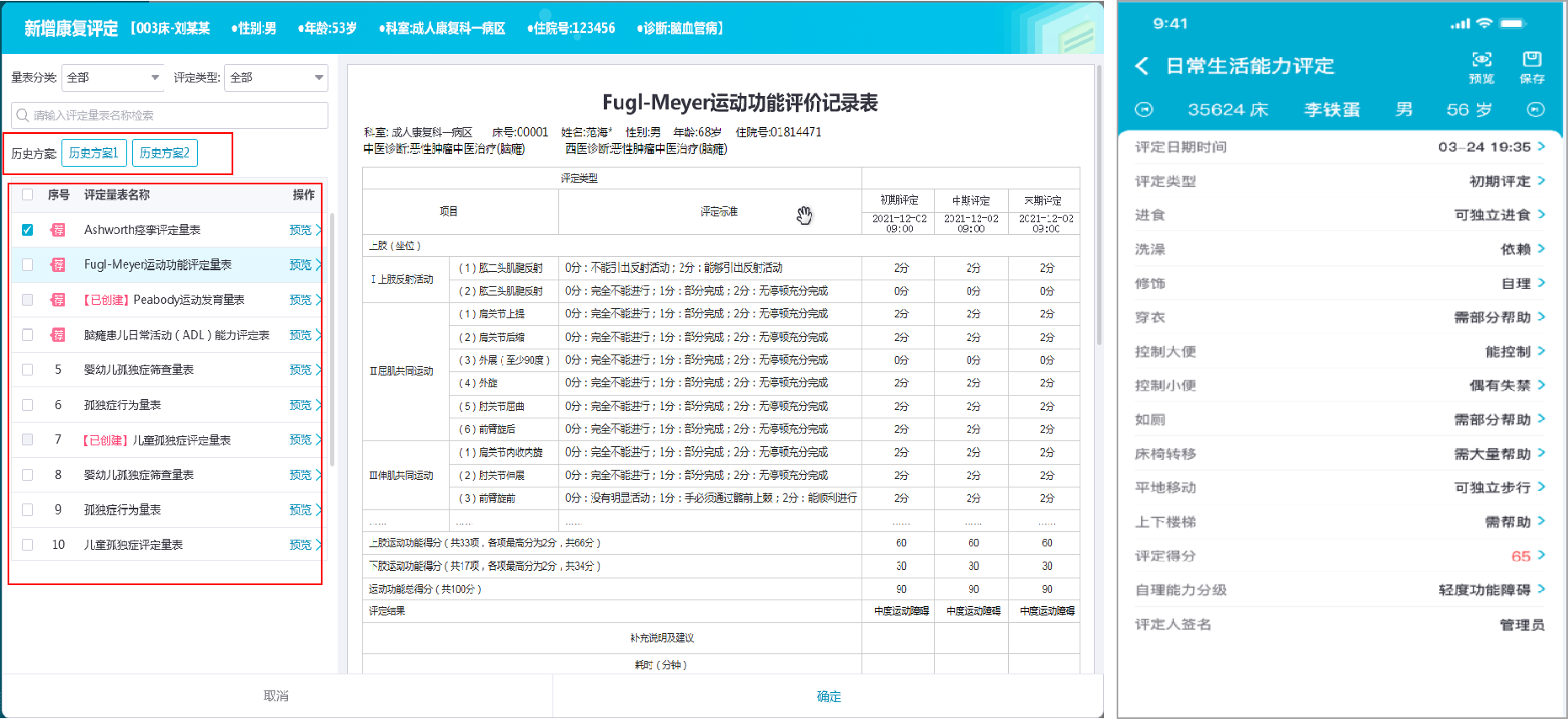This screenshot has height=719, width=1568.
Task: Check the 脑瘫患儿日常活动 ADL checkbox
Action: [28, 335]
